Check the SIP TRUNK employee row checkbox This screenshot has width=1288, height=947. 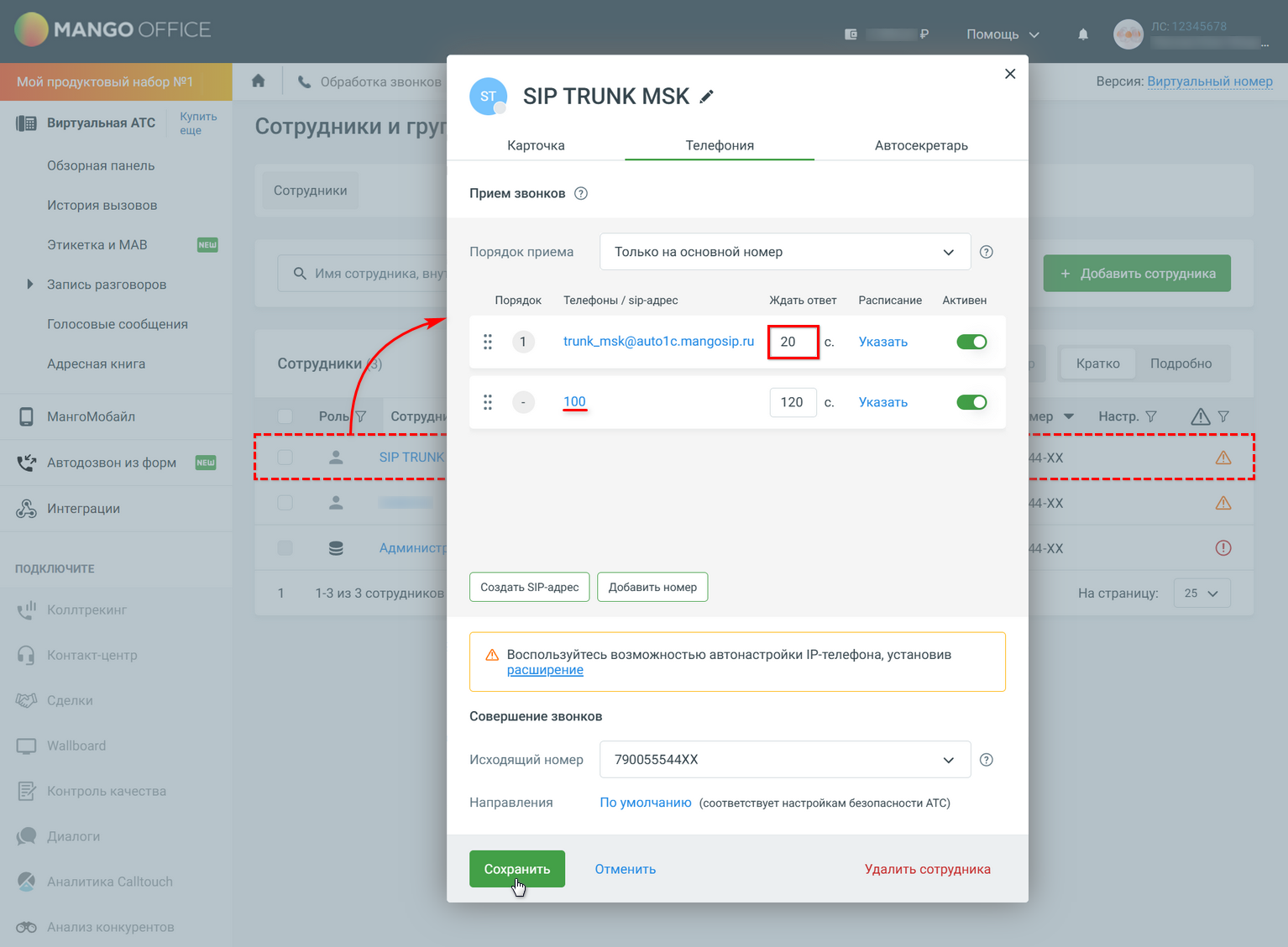285,458
